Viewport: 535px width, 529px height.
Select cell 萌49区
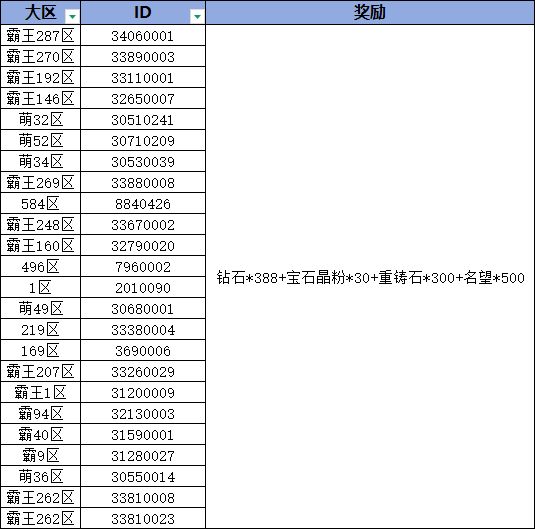tap(41, 308)
